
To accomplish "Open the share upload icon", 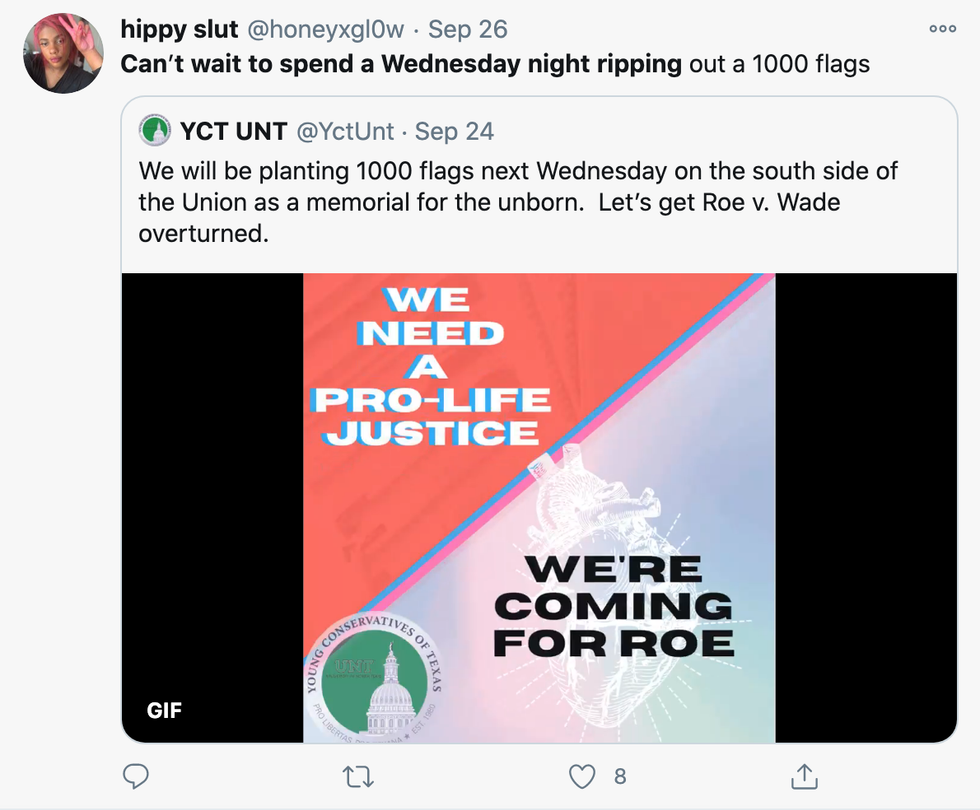I will [x=803, y=776].
